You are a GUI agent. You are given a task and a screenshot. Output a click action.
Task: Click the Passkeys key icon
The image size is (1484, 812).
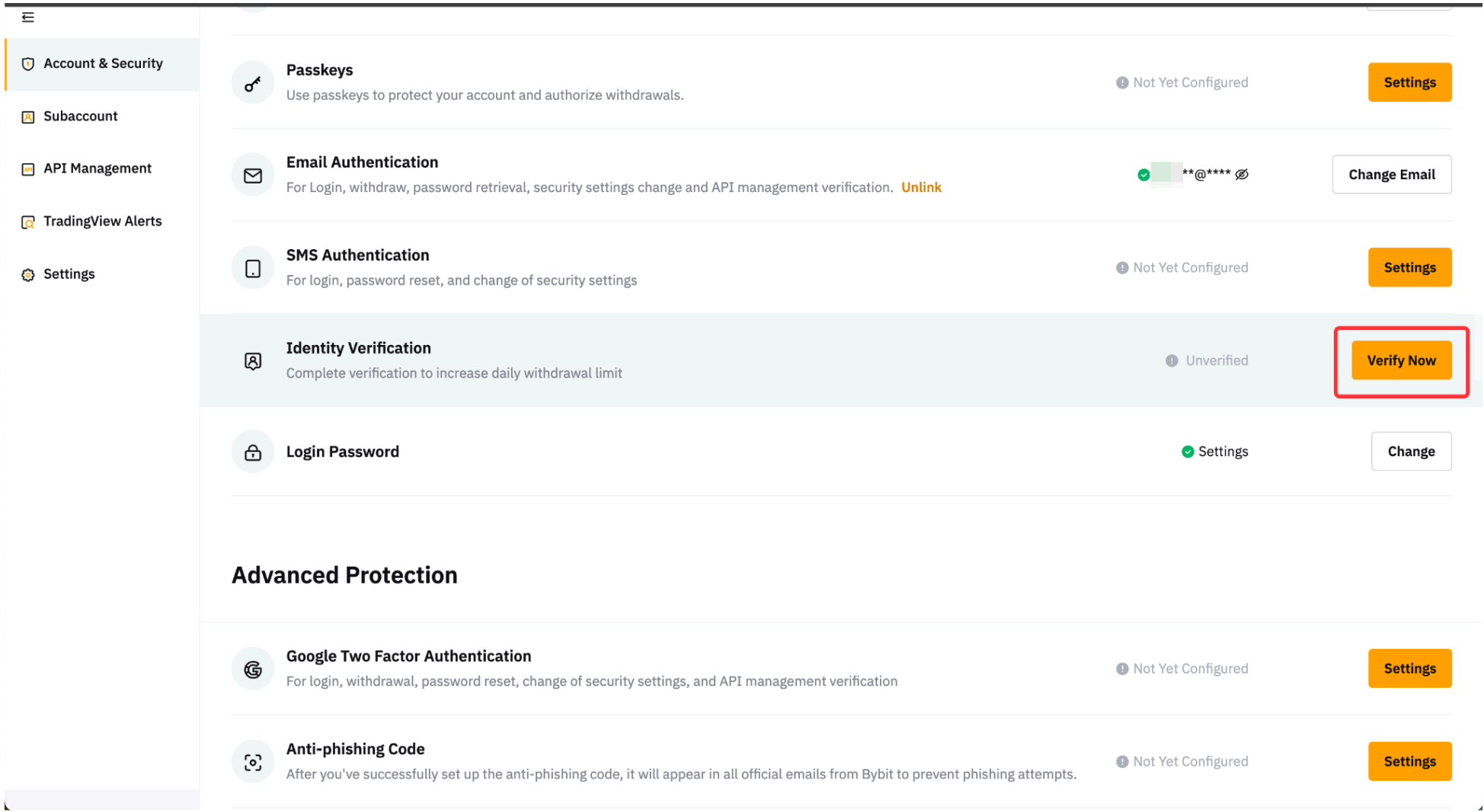pyautogui.click(x=253, y=83)
